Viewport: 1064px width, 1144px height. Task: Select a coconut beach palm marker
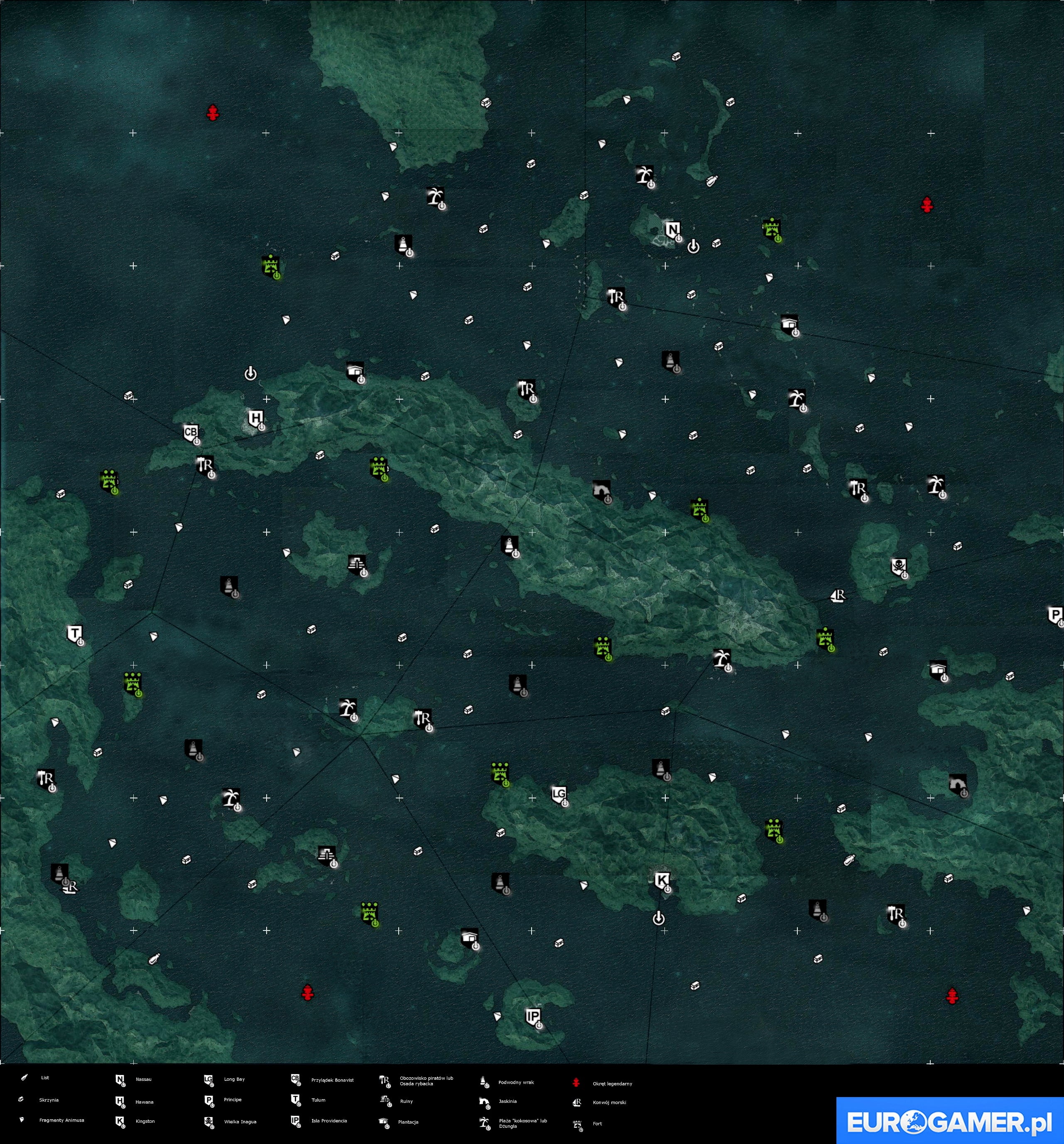434,198
